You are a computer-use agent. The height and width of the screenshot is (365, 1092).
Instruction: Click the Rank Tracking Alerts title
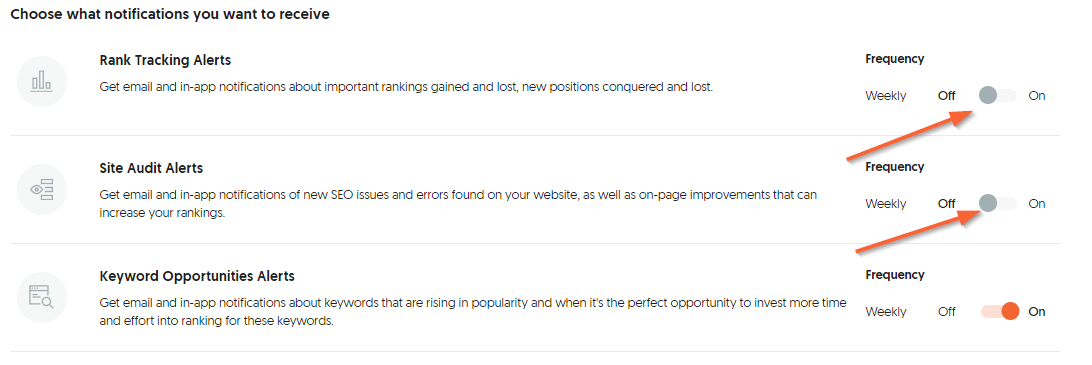(x=165, y=61)
